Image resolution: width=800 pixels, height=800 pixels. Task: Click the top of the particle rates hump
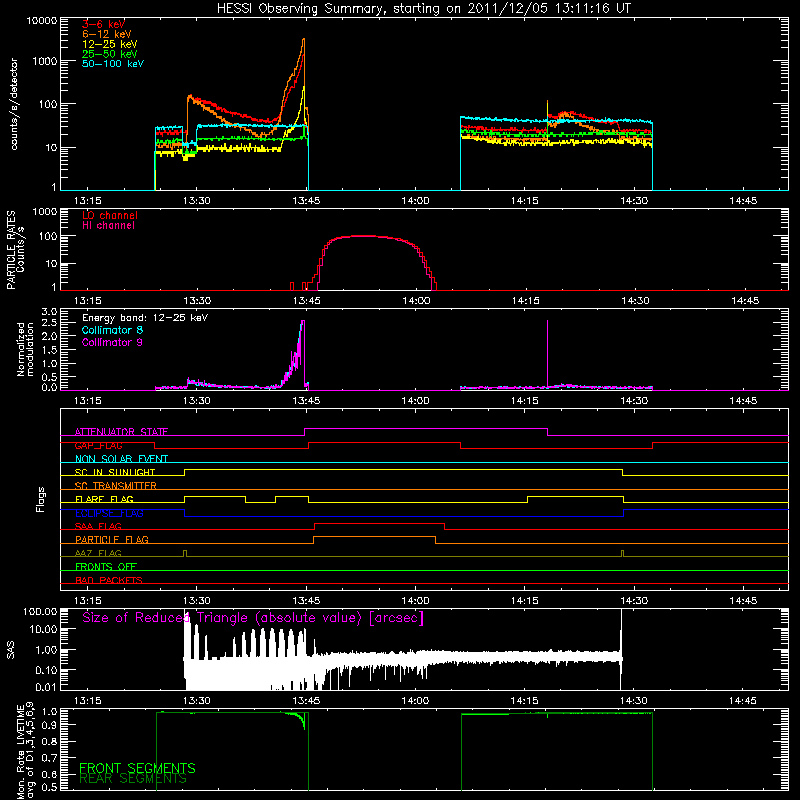tap(364, 236)
